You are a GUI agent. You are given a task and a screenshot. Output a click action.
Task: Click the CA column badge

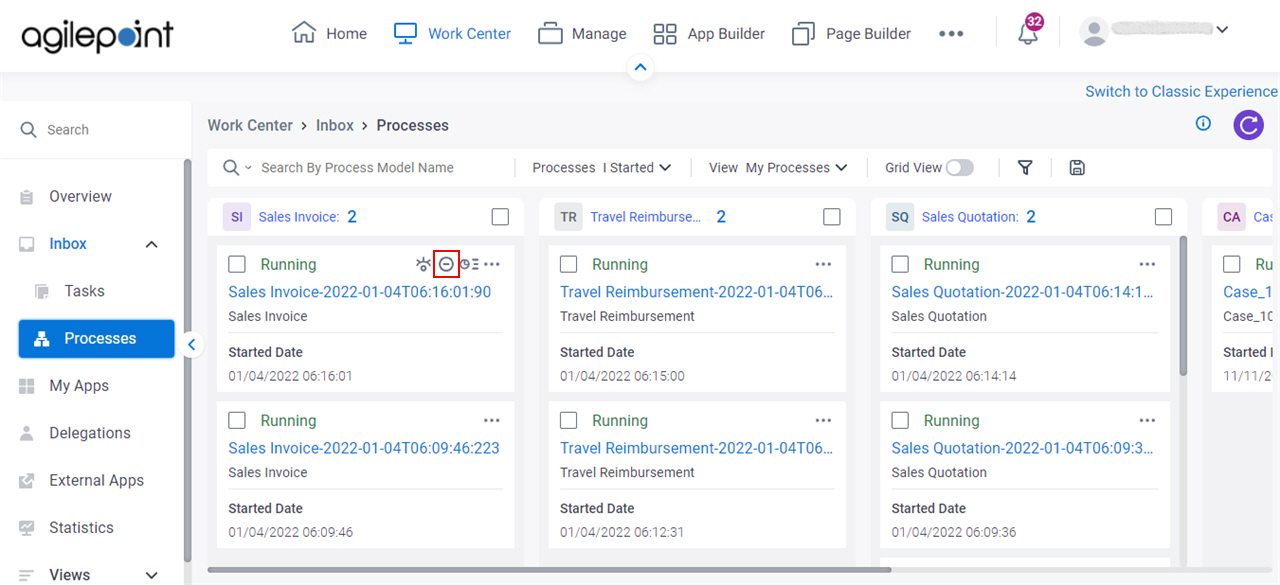click(1232, 217)
